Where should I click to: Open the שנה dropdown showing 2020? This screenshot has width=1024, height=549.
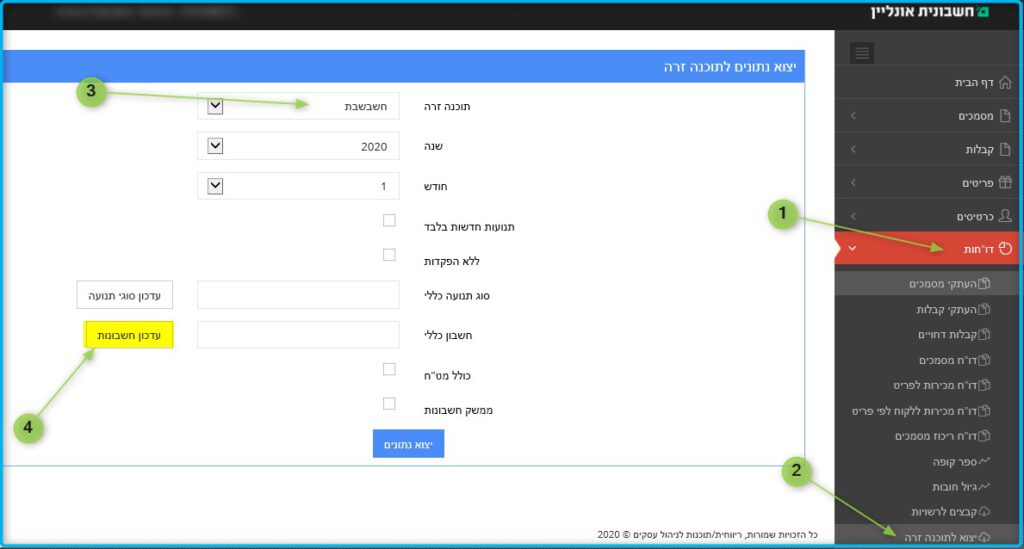298,146
